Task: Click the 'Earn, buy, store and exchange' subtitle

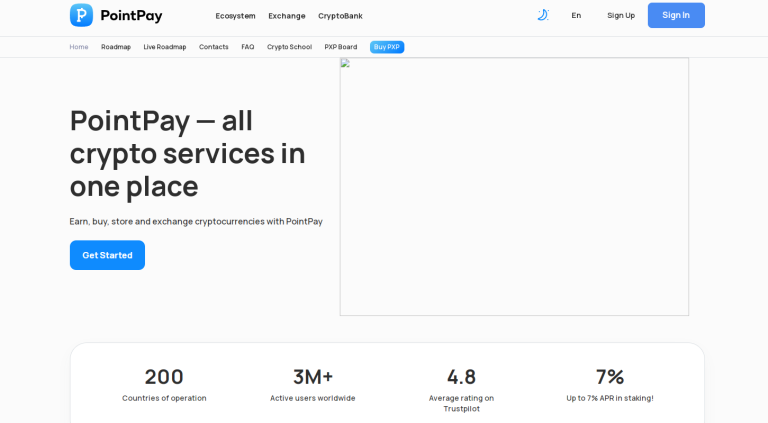Action: 196,222
